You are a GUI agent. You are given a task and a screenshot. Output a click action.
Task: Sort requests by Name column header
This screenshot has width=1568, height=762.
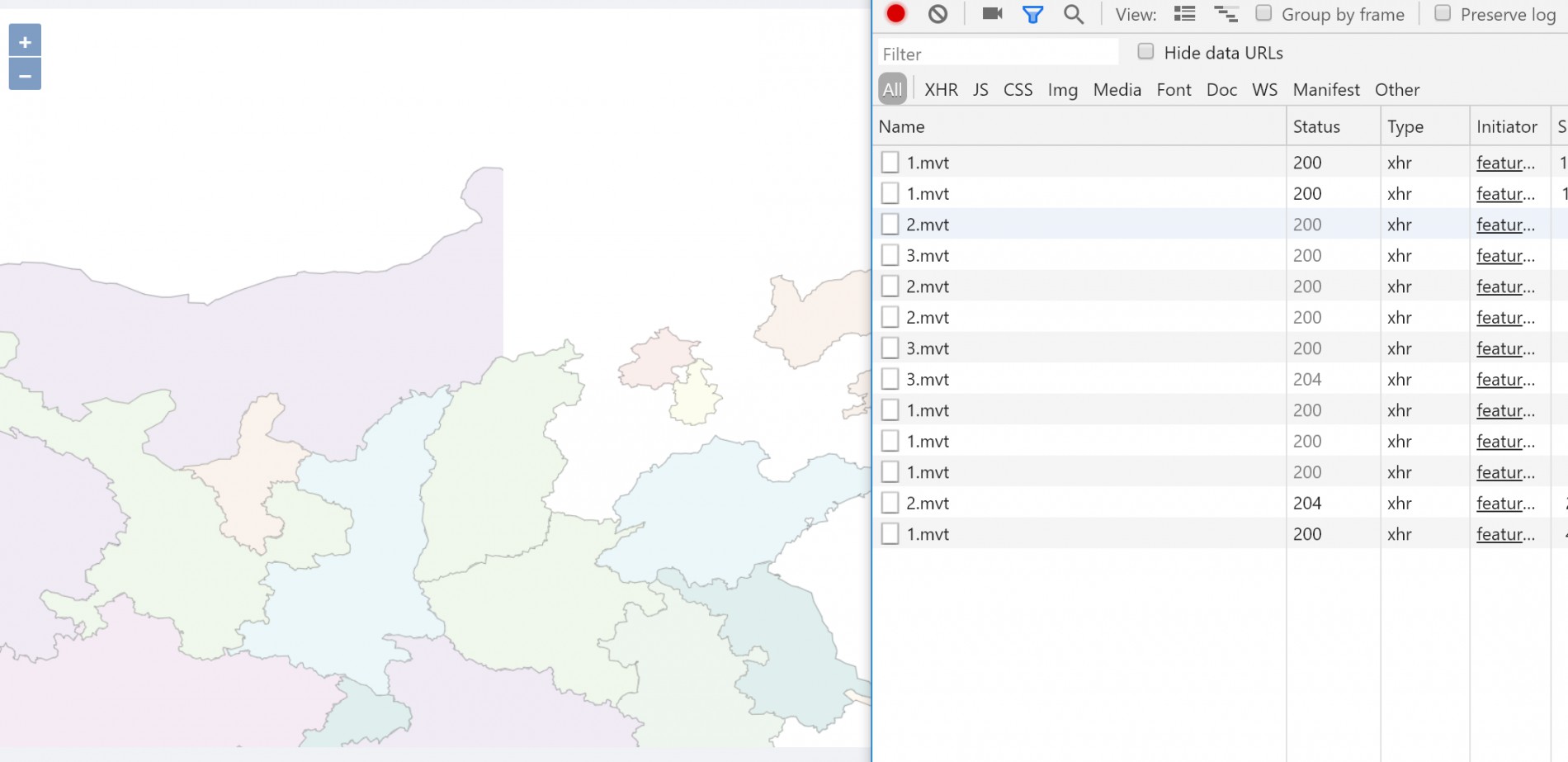[x=901, y=127]
